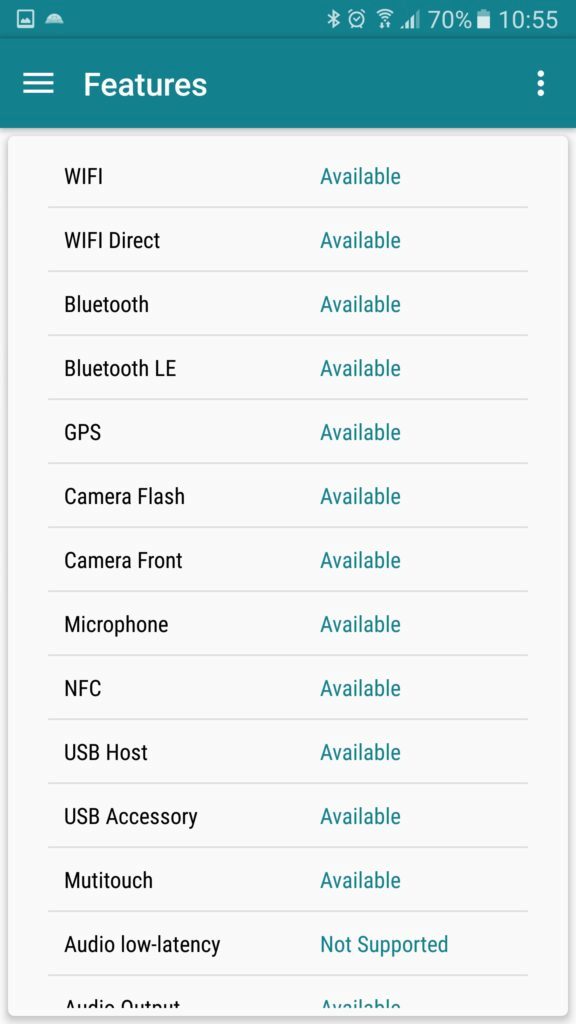Select the Microphone row
Image resolution: width=576 pixels, height=1024 pixels.
tap(287, 624)
